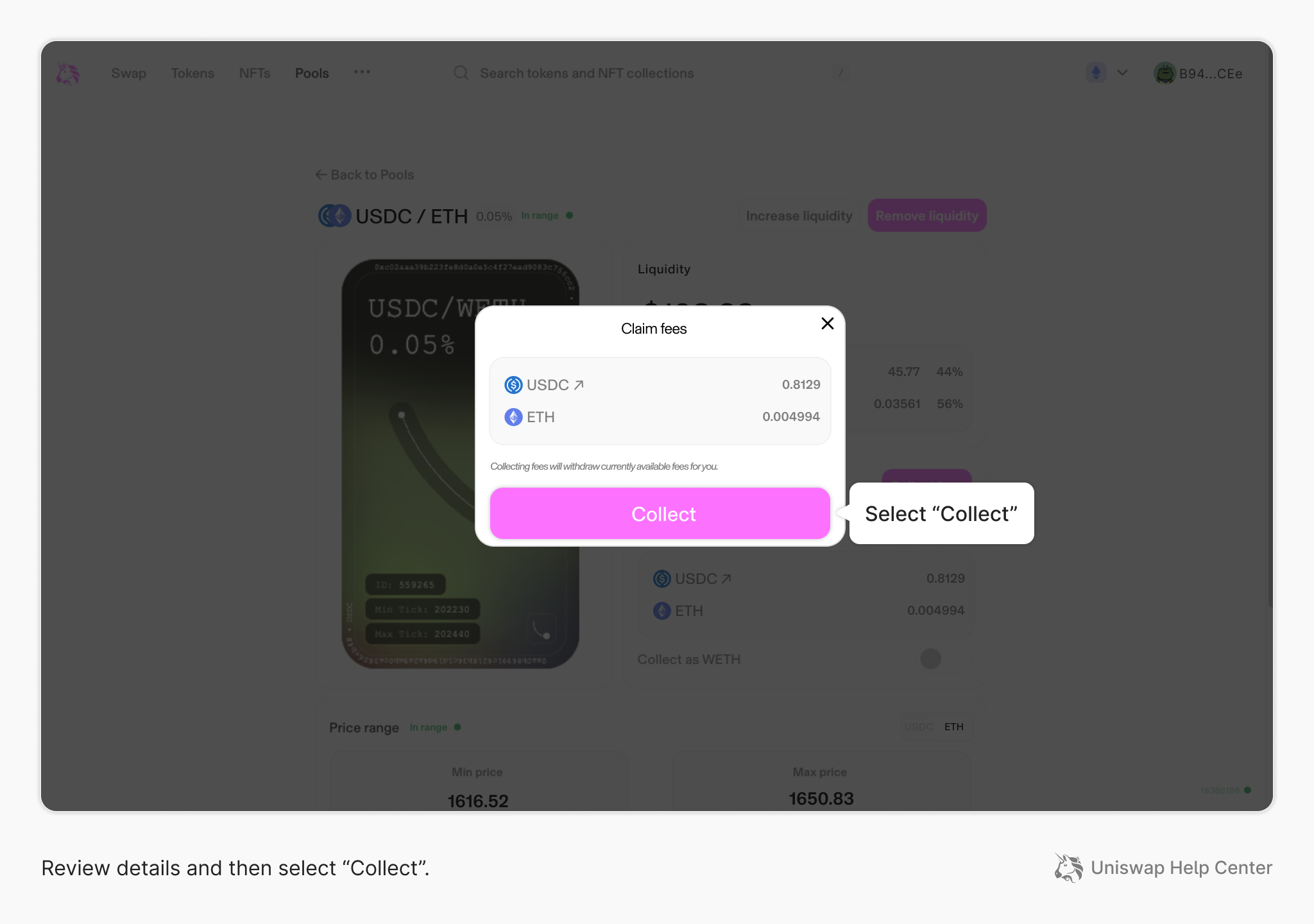Click the ETH token icon in Claim fees
This screenshot has height=924, width=1314.
pos(513,417)
